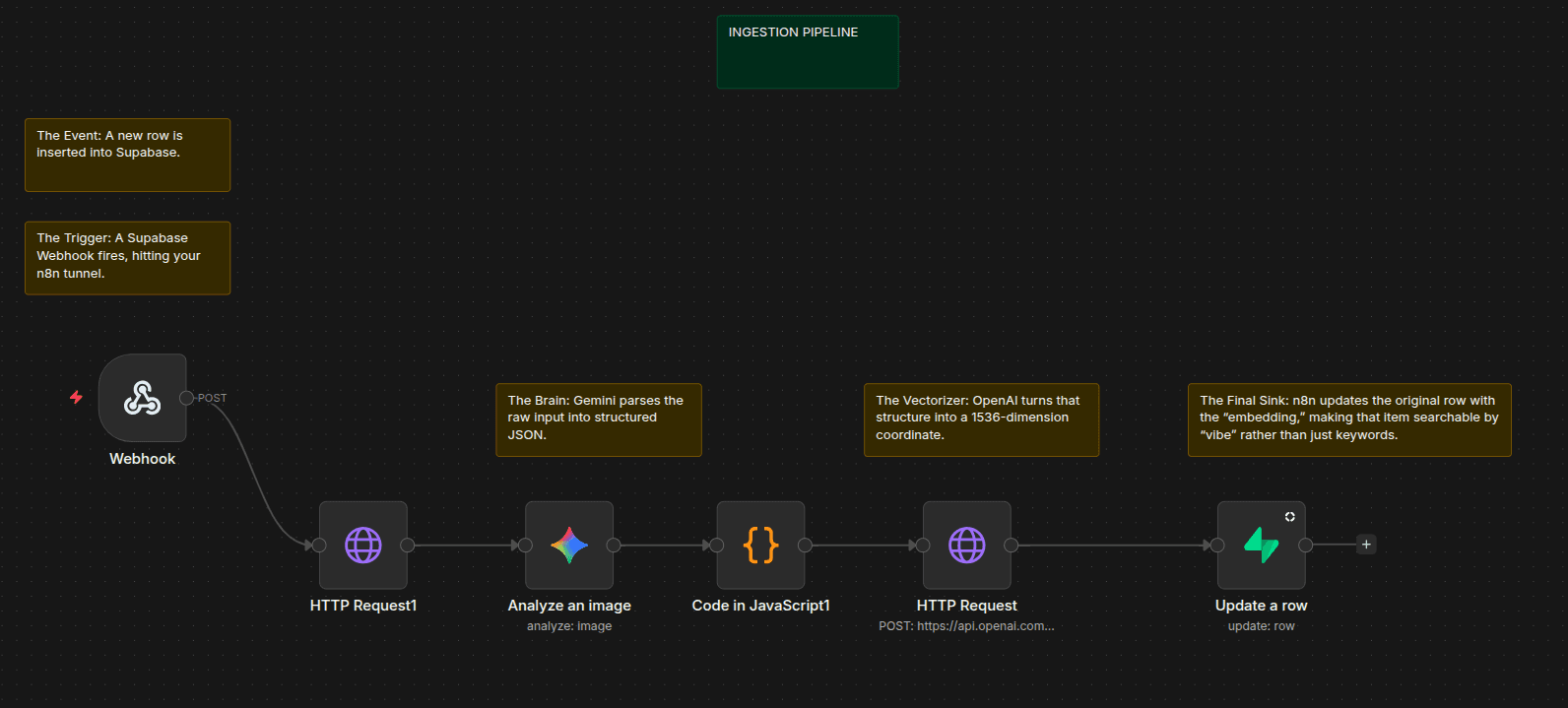Select the Code in JavaScript1 braces icon
The image size is (1568, 708).
[x=760, y=545]
